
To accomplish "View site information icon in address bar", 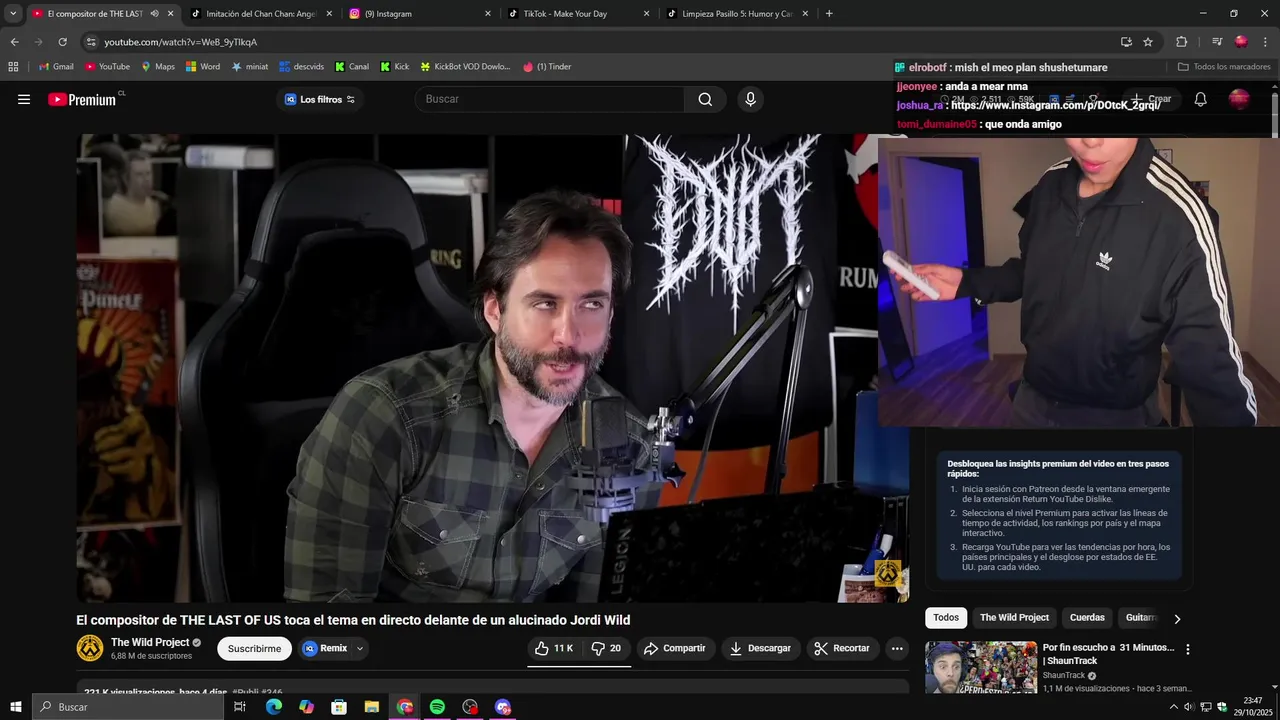I will [x=91, y=42].
